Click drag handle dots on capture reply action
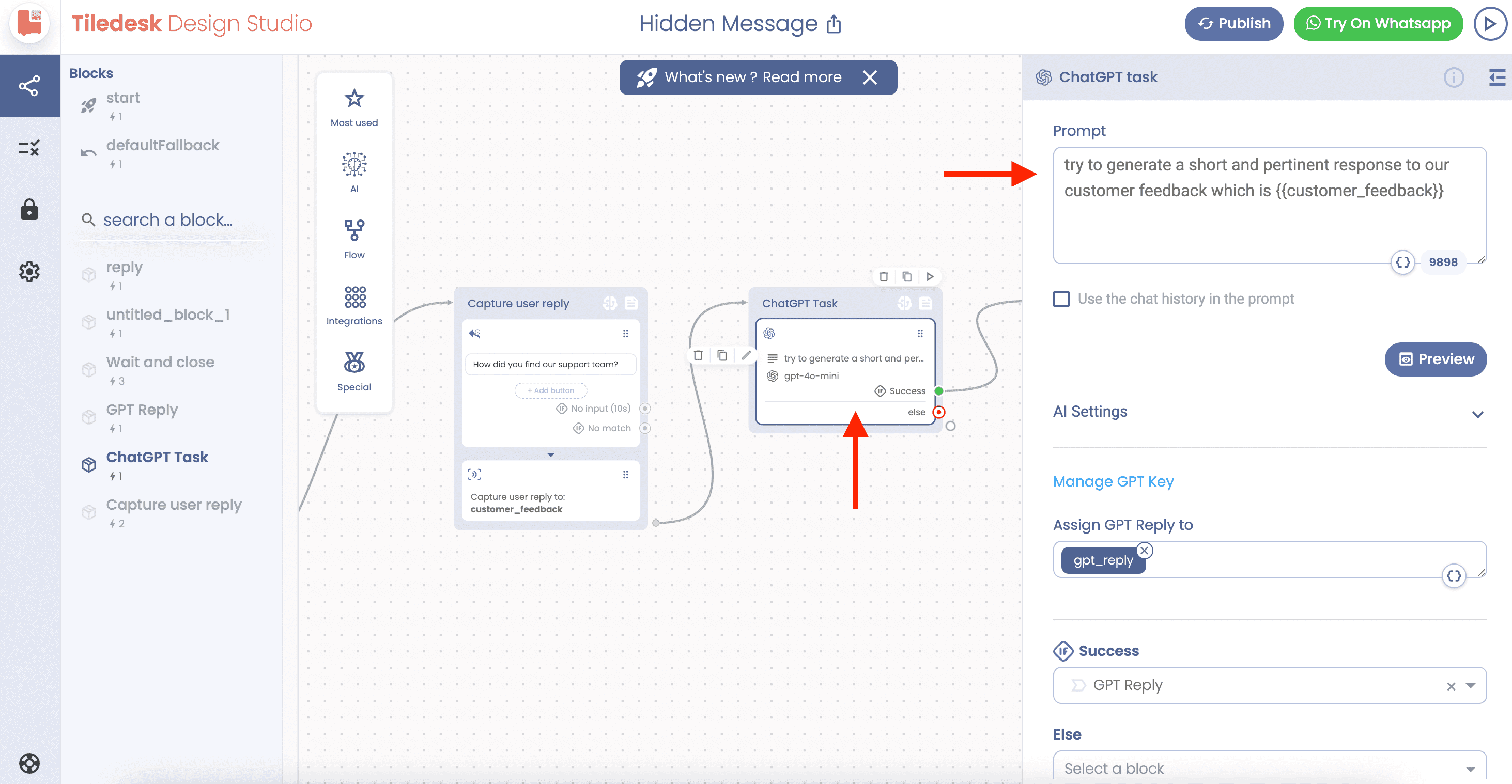The height and width of the screenshot is (784, 1512). pos(625,474)
